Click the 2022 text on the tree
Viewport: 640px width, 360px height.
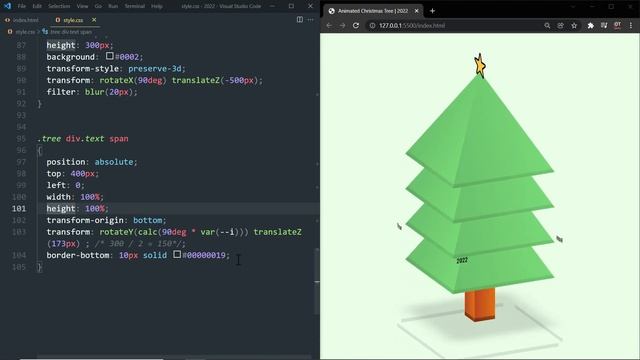click(462, 260)
